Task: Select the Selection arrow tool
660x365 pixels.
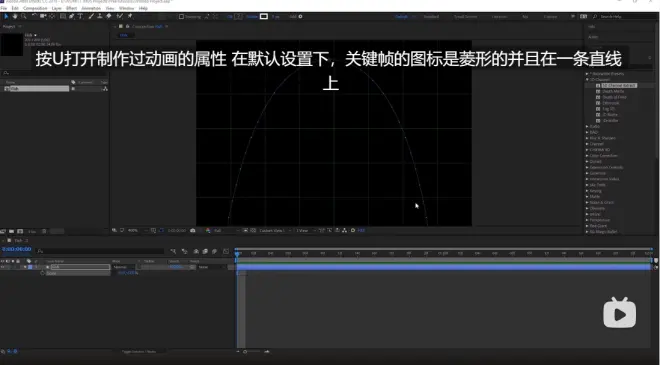Action: pos(6,16)
